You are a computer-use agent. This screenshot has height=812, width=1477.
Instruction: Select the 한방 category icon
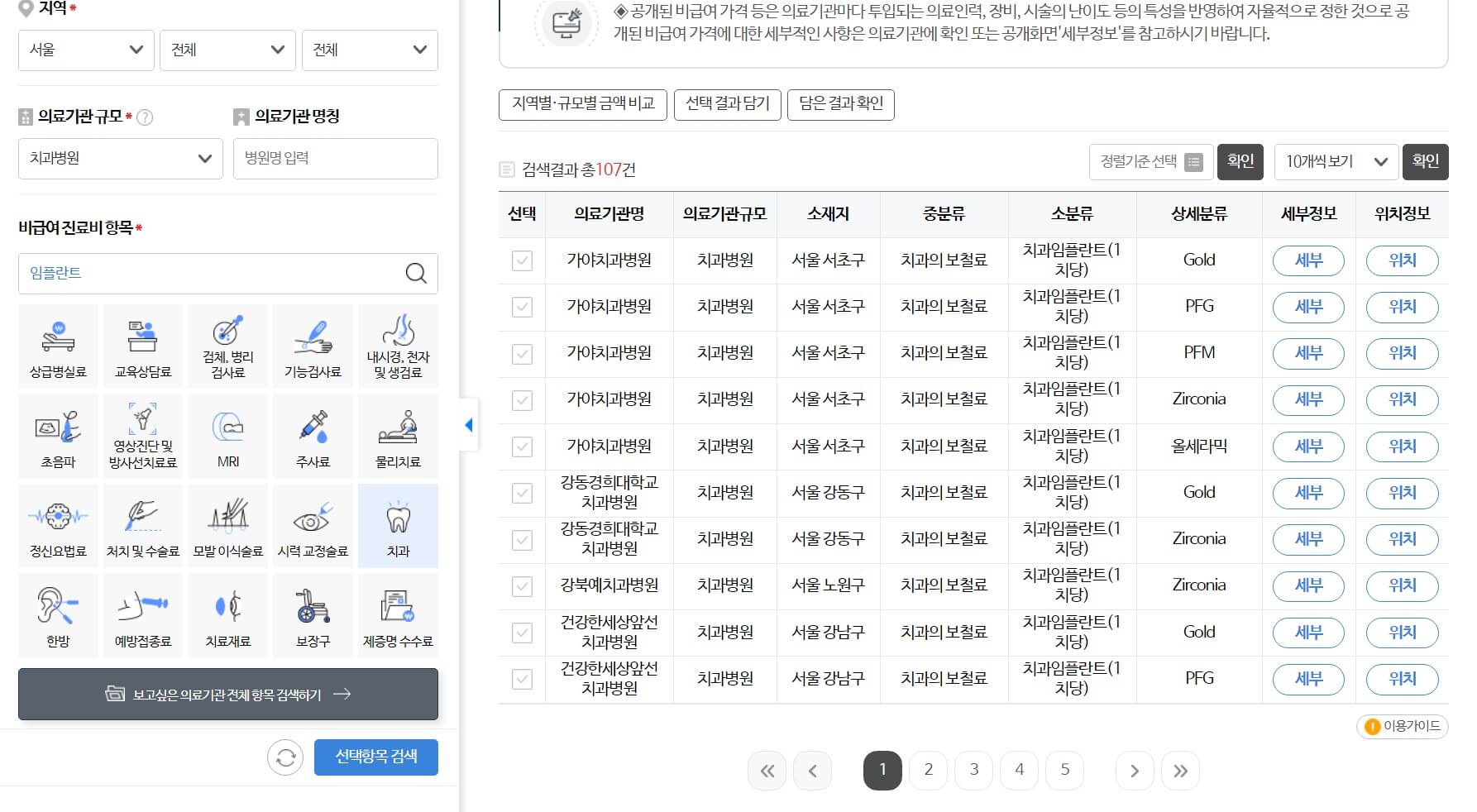tap(58, 616)
